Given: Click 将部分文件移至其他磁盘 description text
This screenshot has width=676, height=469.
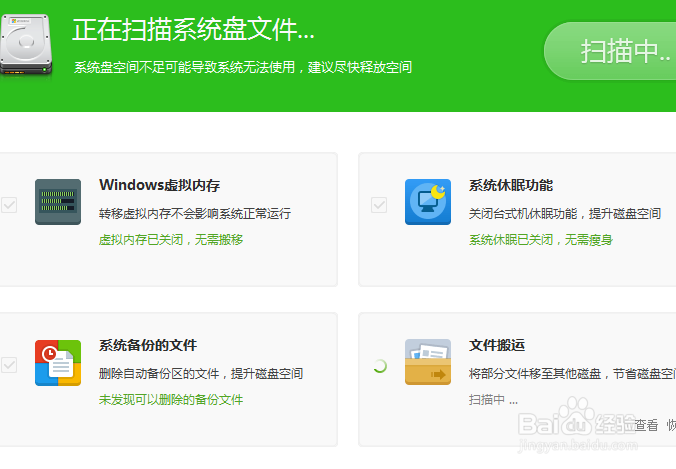Looking at the screenshot, I should [573, 374].
